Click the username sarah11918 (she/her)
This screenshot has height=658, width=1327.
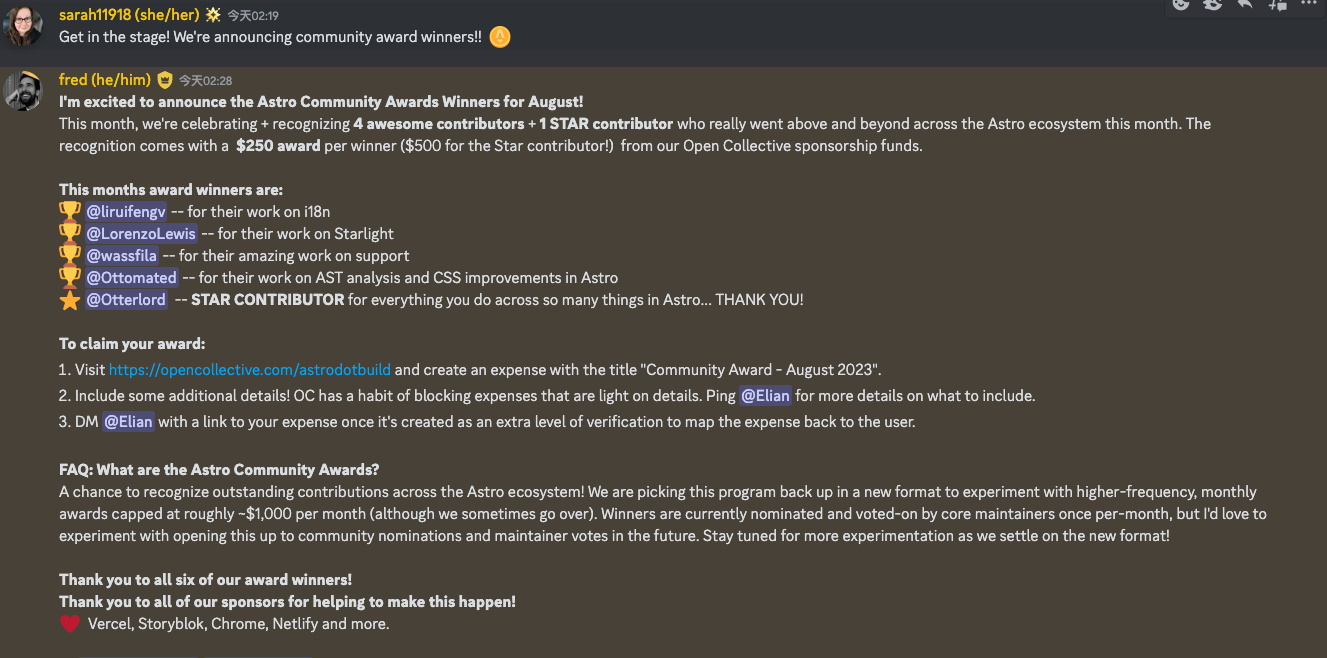(x=127, y=15)
